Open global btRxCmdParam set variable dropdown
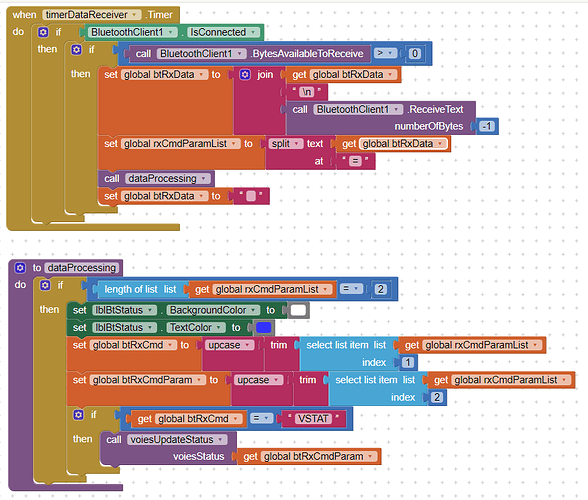This screenshot has height=500, width=588. tap(200, 380)
